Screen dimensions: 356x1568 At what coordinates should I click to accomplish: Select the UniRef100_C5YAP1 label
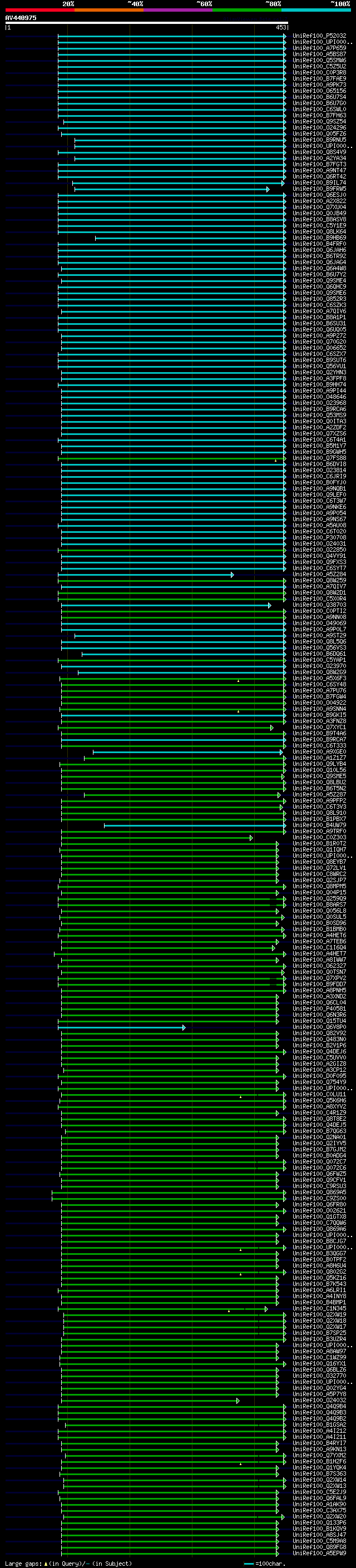[x=319, y=660]
